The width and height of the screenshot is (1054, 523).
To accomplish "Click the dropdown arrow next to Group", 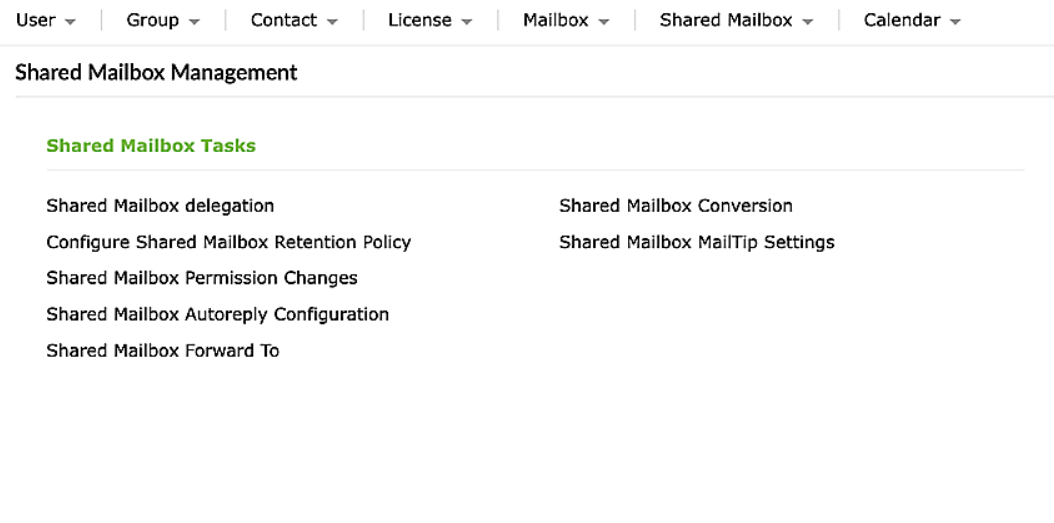I will click(193, 22).
